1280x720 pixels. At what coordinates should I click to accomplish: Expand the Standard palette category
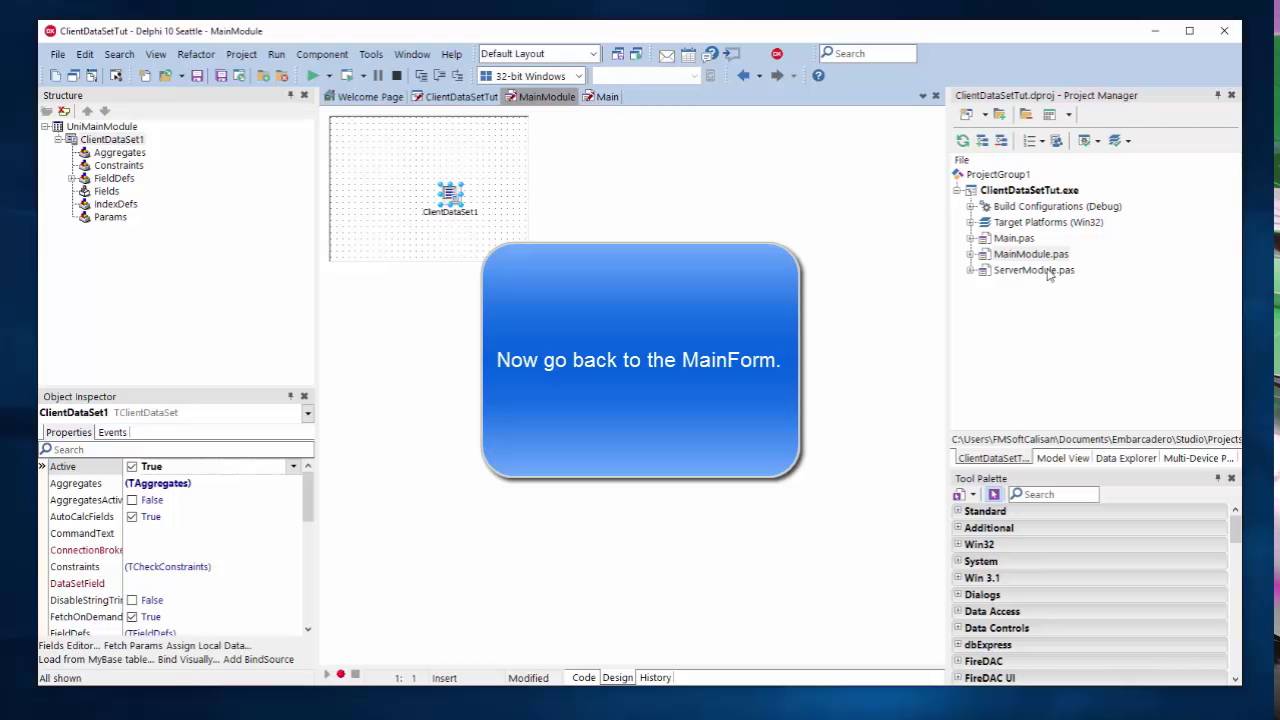[x=957, y=511]
